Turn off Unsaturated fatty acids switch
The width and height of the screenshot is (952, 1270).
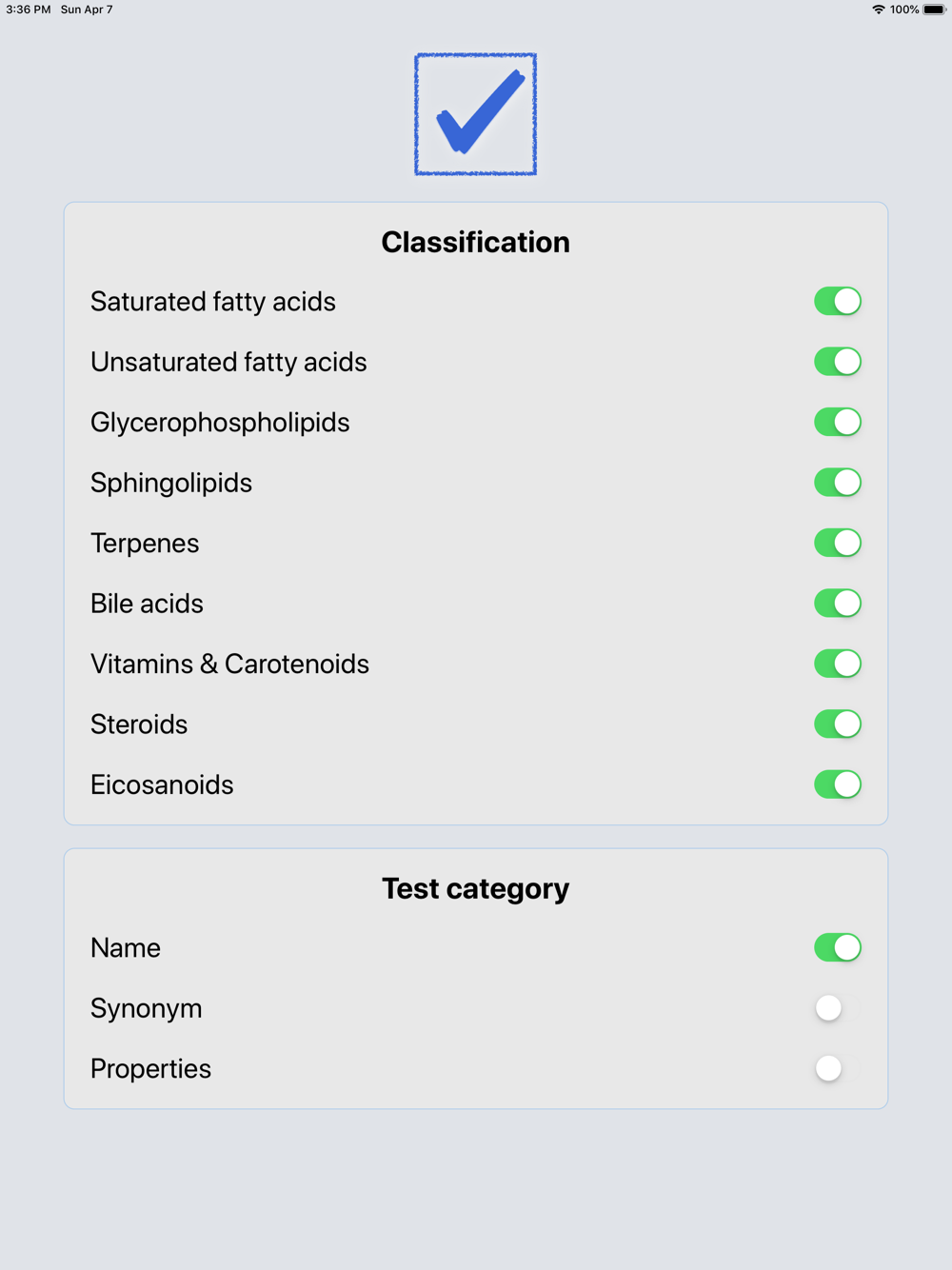tap(838, 362)
